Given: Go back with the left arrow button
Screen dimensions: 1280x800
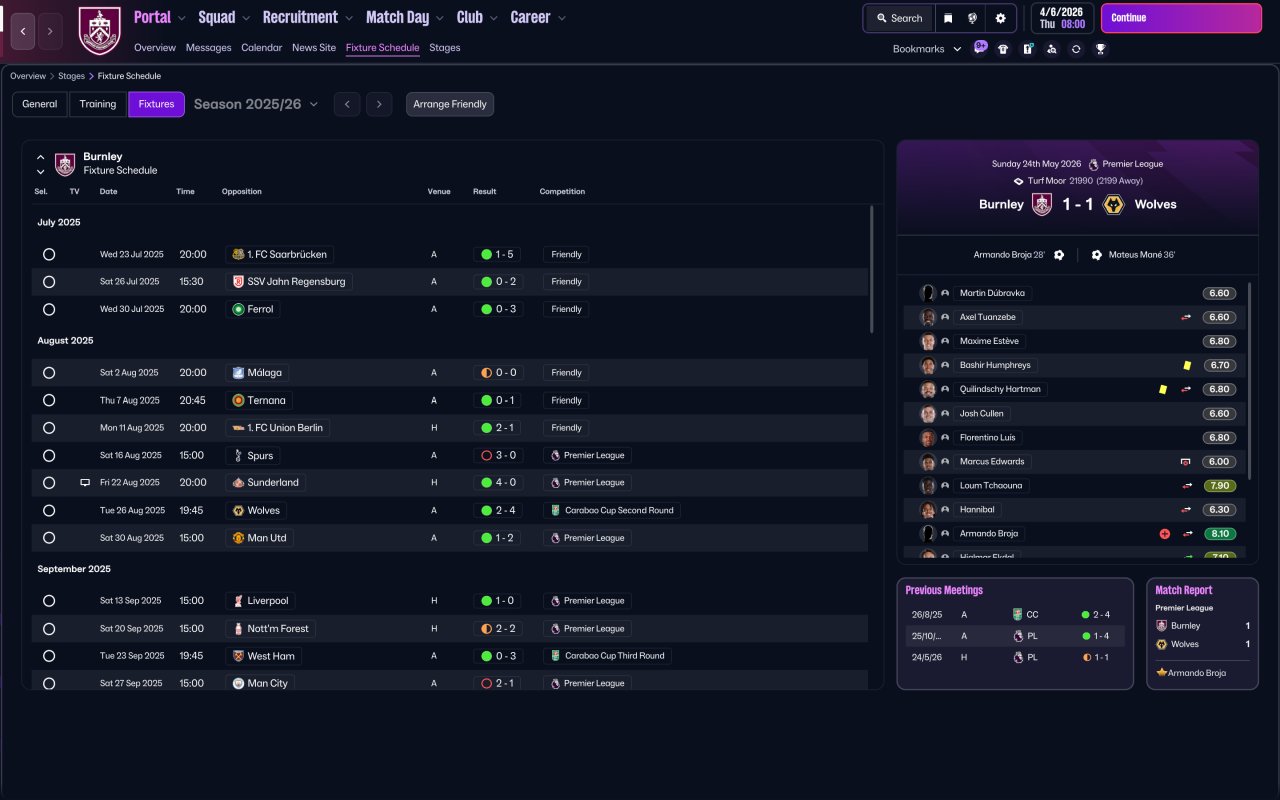Looking at the screenshot, I should [23, 31].
